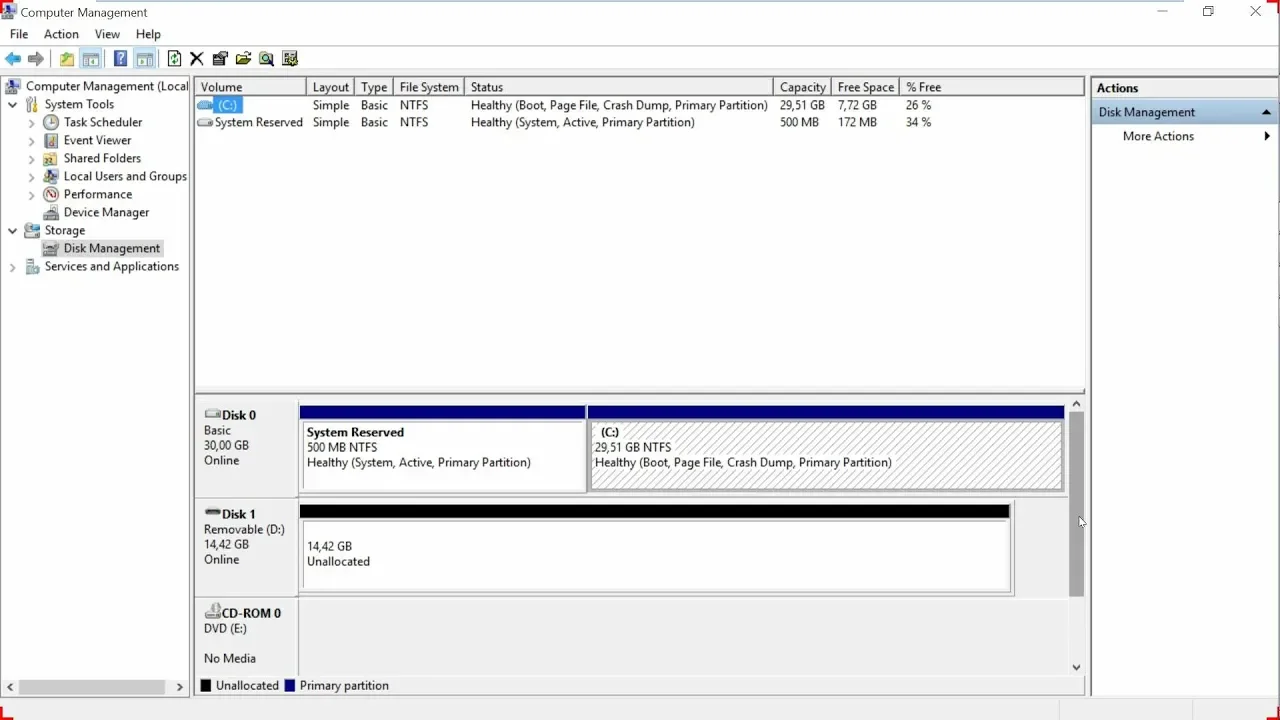The height and width of the screenshot is (720, 1280).
Task: Click the tree pane horizontal scrollbar left arrow
Action: coord(10,687)
